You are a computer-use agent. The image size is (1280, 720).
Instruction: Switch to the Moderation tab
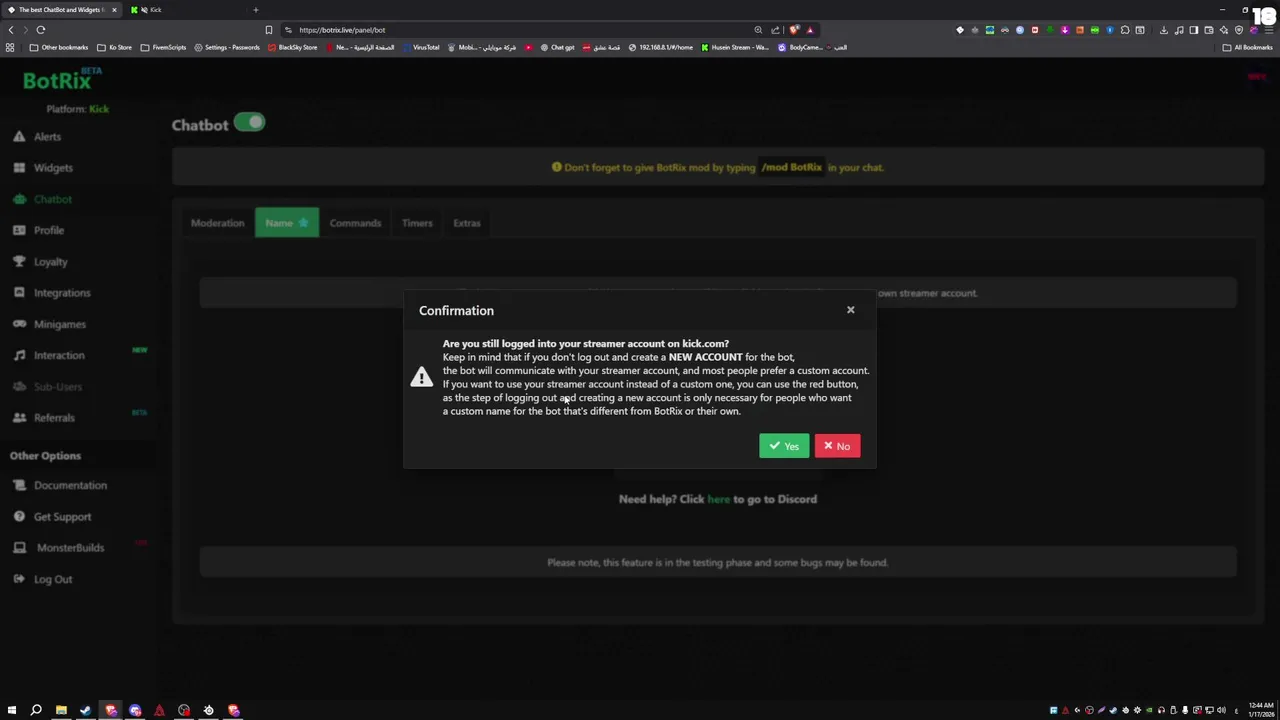[217, 223]
